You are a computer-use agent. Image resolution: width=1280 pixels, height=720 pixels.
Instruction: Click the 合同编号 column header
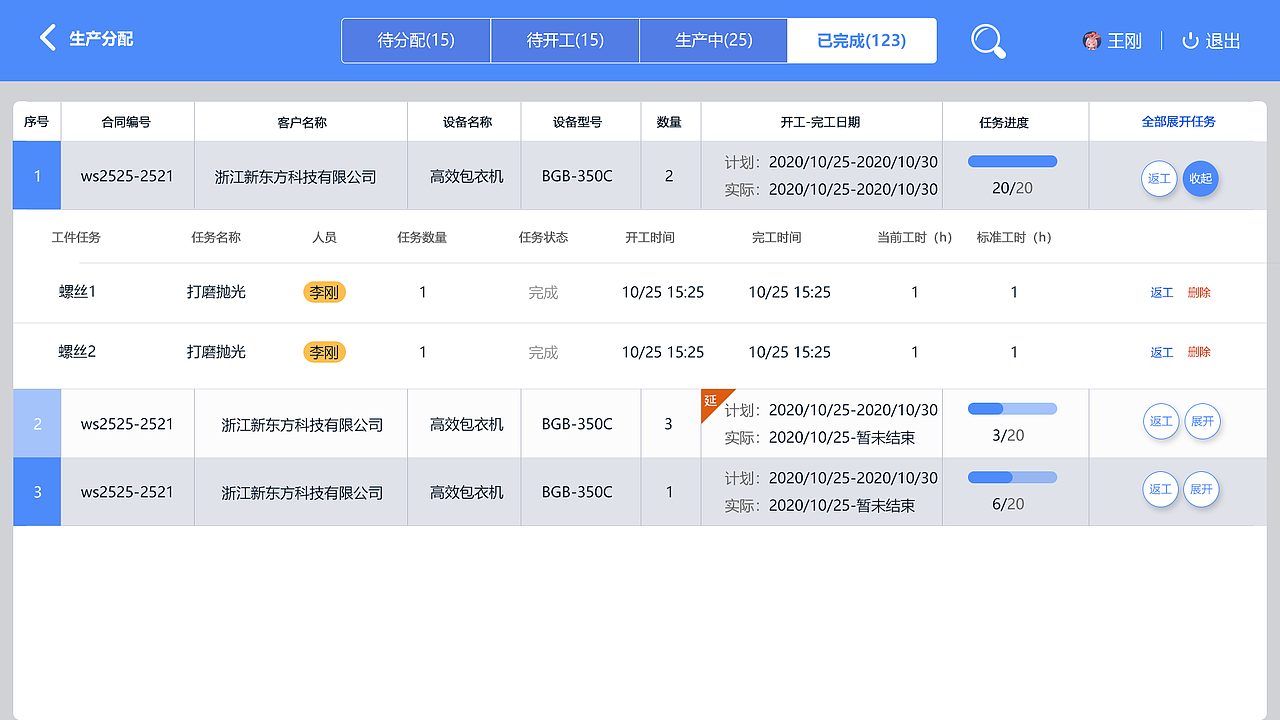click(126, 122)
